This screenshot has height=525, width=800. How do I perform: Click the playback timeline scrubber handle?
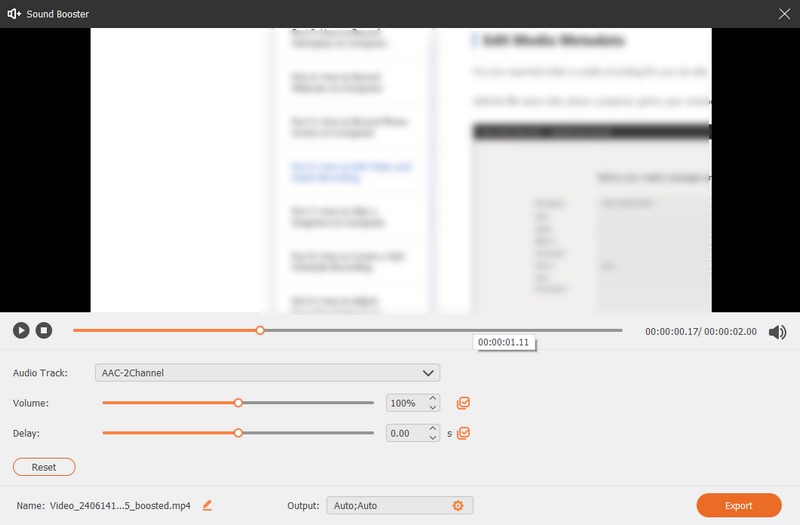260,330
